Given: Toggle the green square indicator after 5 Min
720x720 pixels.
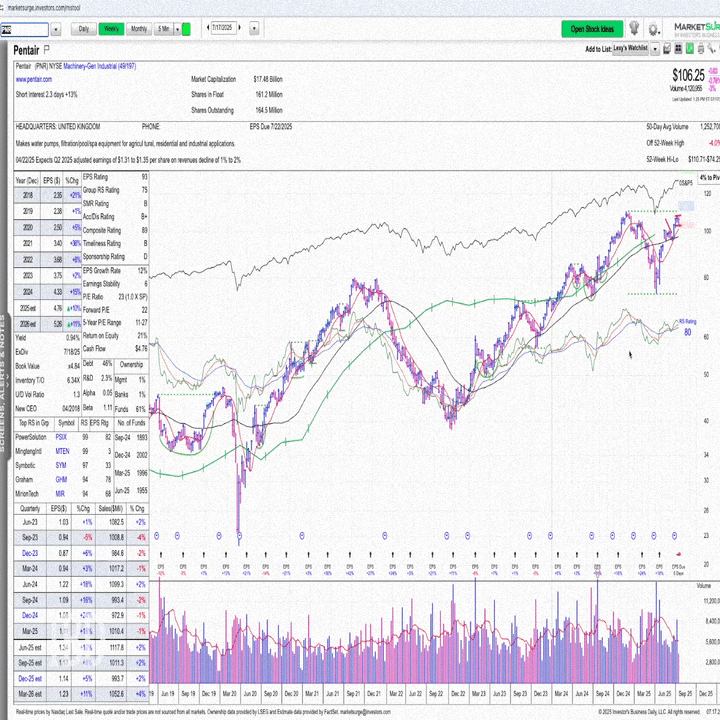Looking at the screenshot, I should pyautogui.click(x=186, y=29).
